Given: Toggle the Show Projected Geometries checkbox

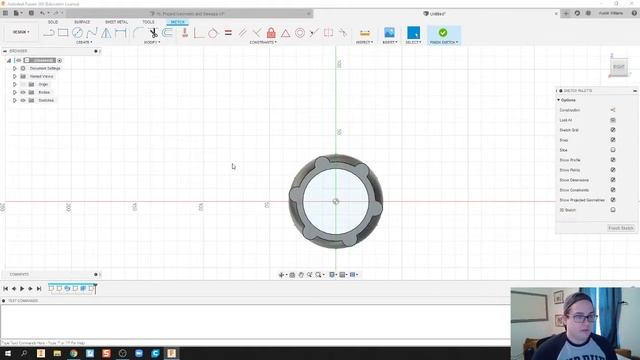Looking at the screenshot, I should pos(613,200).
